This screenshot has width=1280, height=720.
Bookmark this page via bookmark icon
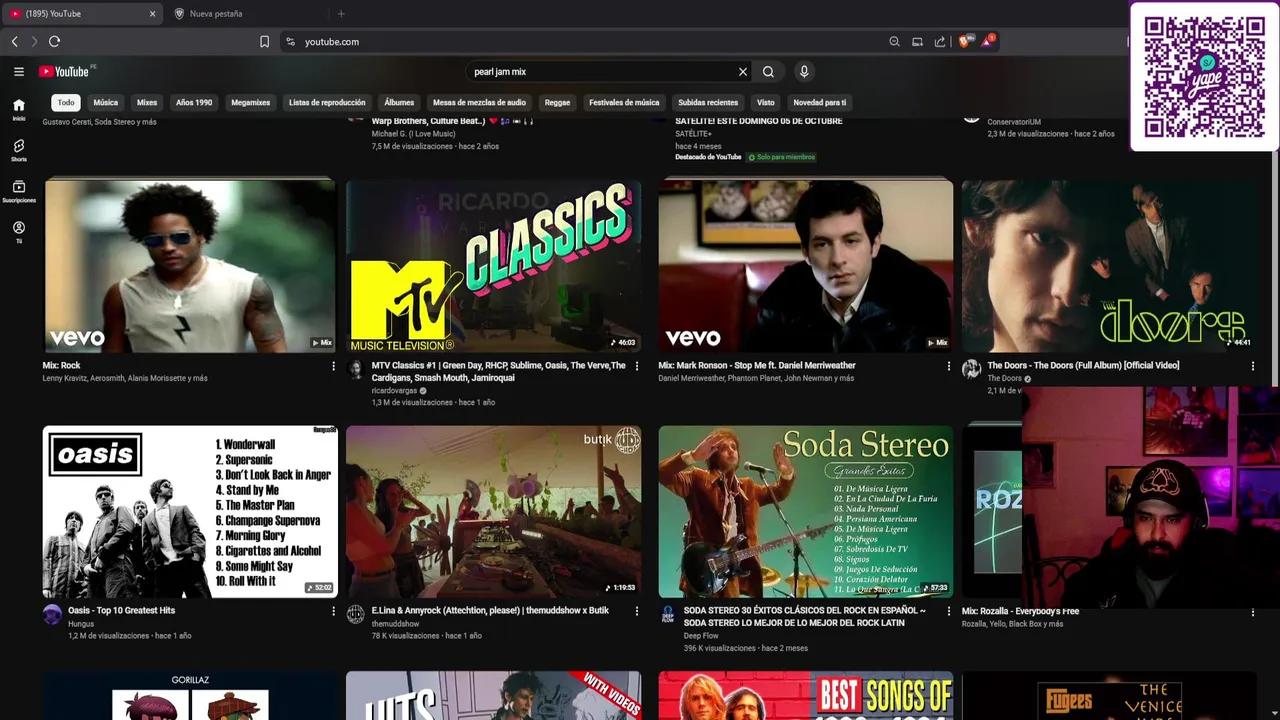point(264,42)
